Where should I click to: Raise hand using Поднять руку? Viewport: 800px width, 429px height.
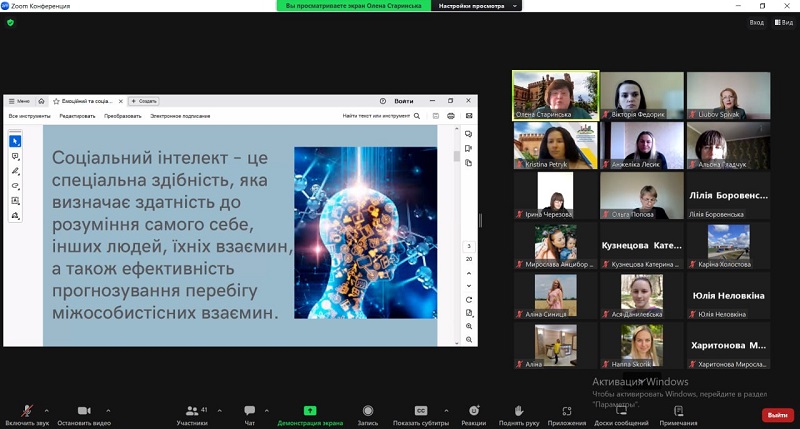click(518, 412)
